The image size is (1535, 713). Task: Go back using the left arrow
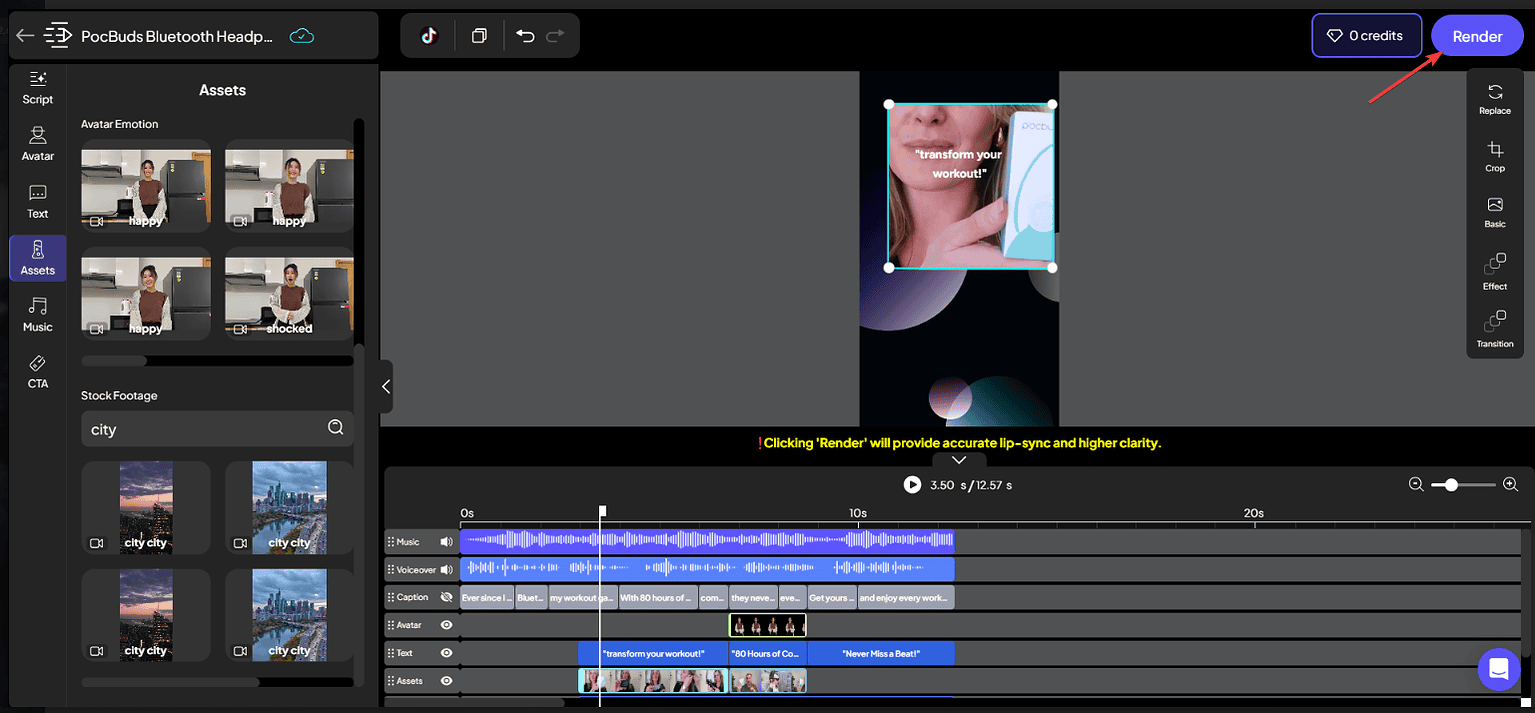[25, 36]
